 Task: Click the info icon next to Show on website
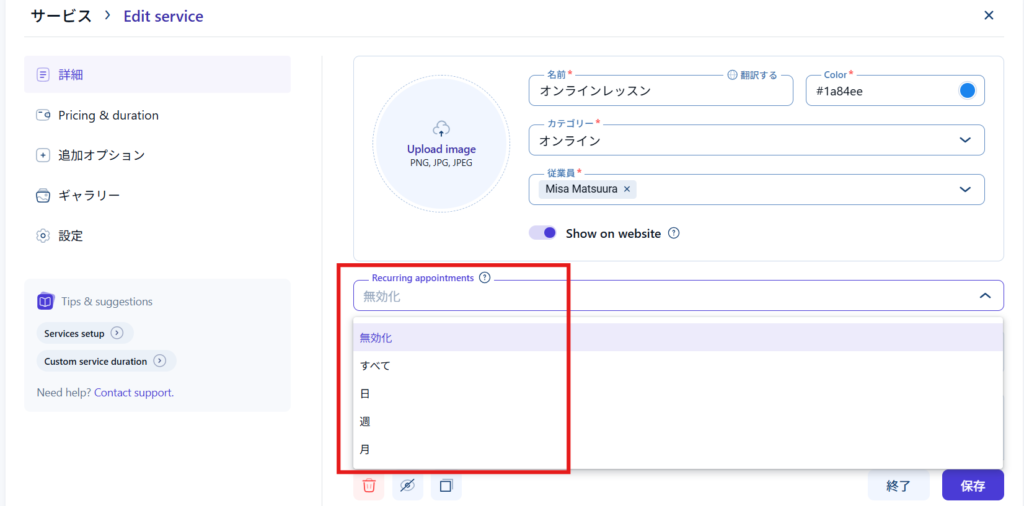674,233
